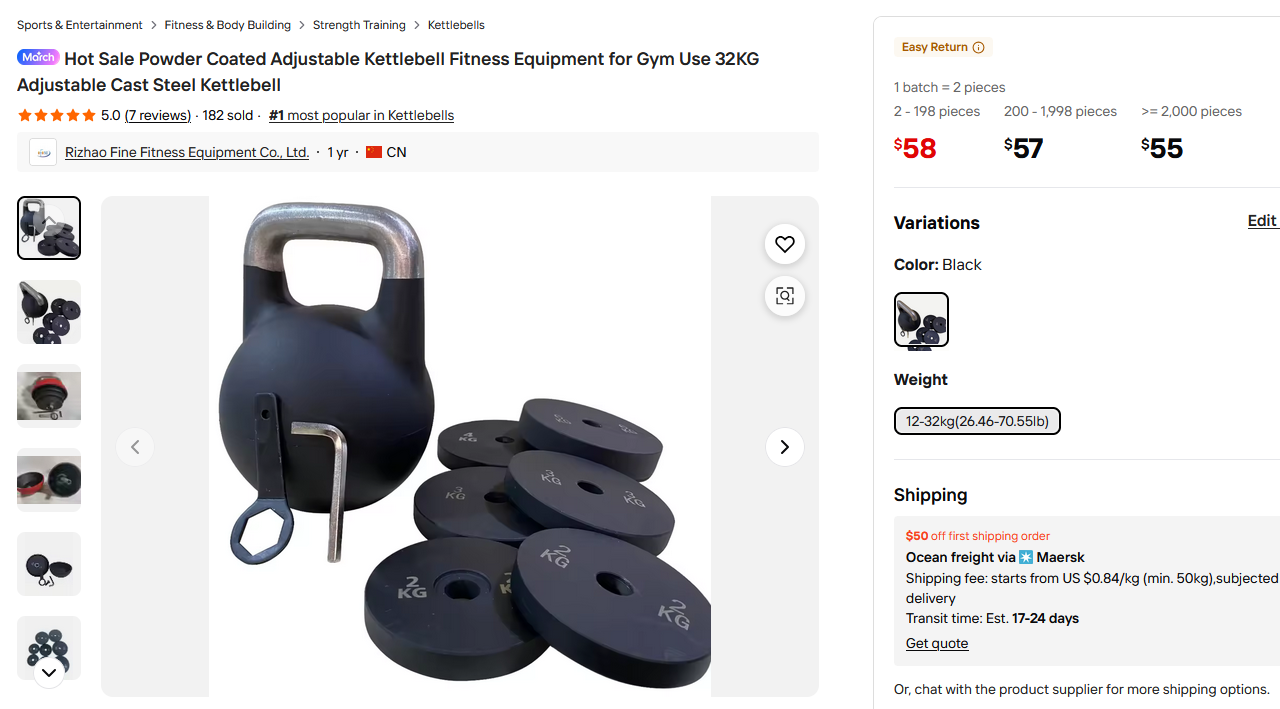This screenshot has height=709, width=1280.
Task: Select the 12-32kg weight option
Action: [977, 421]
